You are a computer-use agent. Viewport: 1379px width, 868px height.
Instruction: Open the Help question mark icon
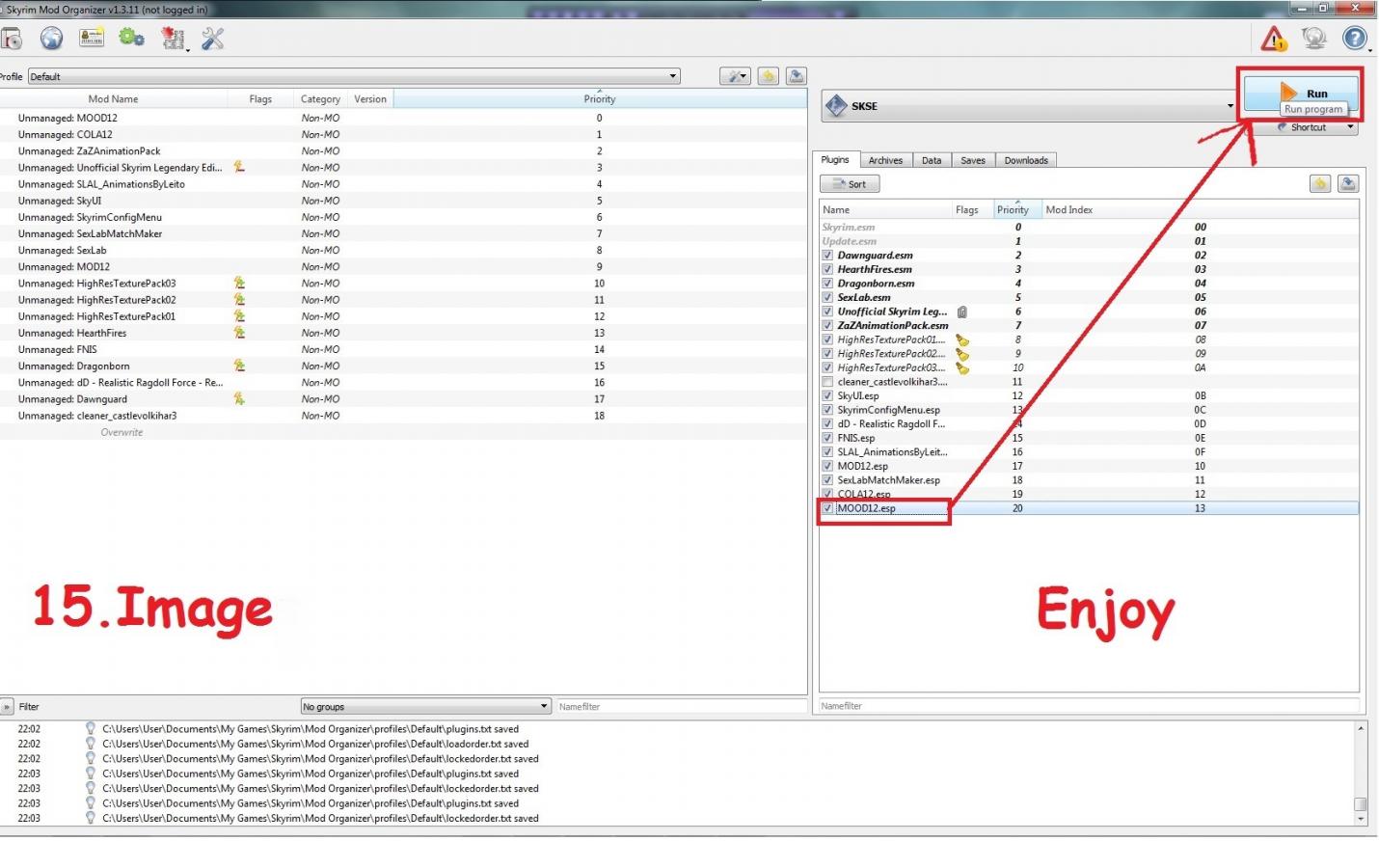pos(1355,39)
